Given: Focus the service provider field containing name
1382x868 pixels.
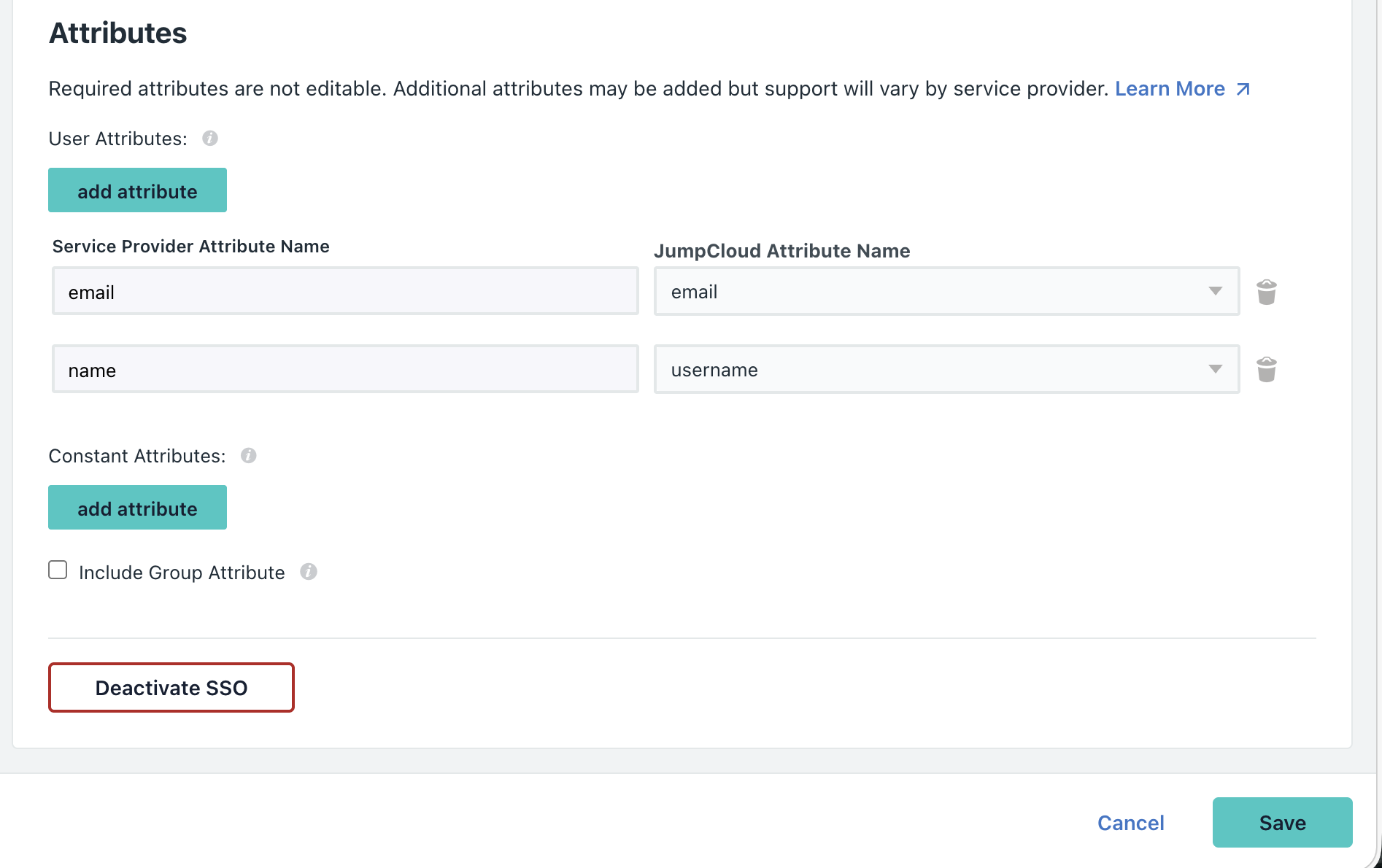Looking at the screenshot, I should pyautogui.click(x=345, y=370).
